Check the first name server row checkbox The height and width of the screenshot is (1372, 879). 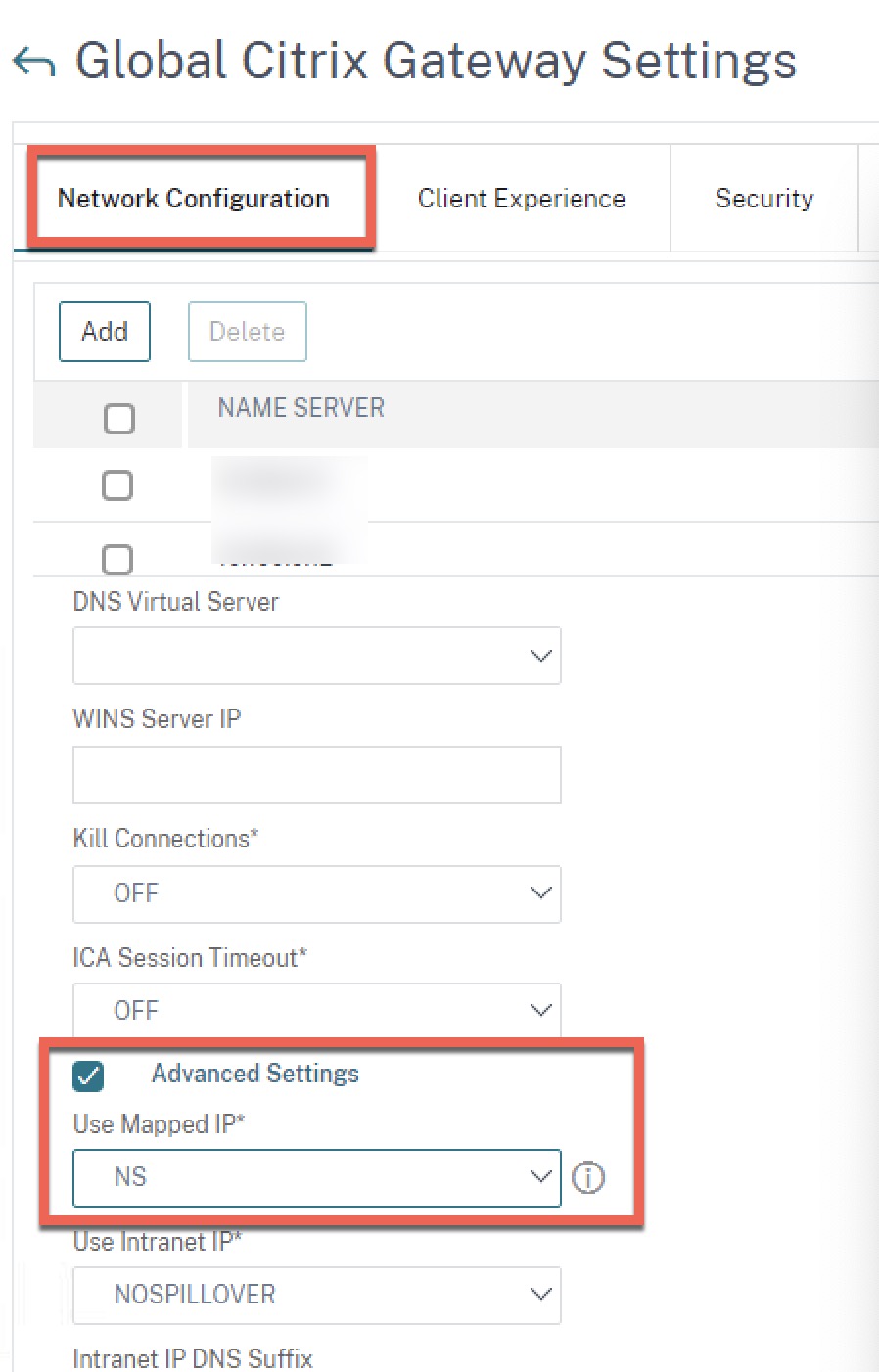(x=117, y=484)
